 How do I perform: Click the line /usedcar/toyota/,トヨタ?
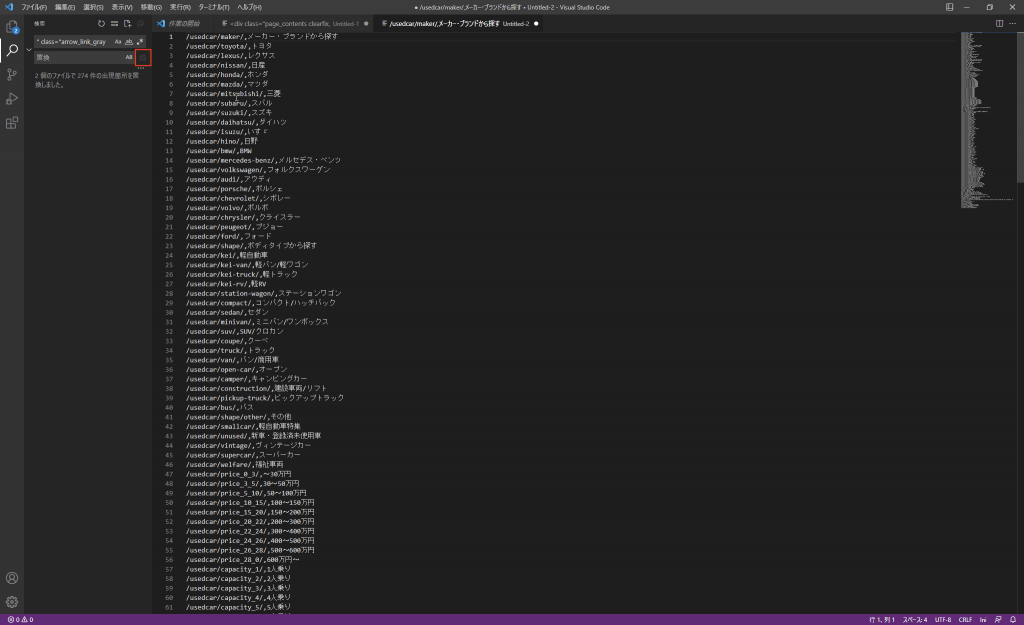point(229,46)
